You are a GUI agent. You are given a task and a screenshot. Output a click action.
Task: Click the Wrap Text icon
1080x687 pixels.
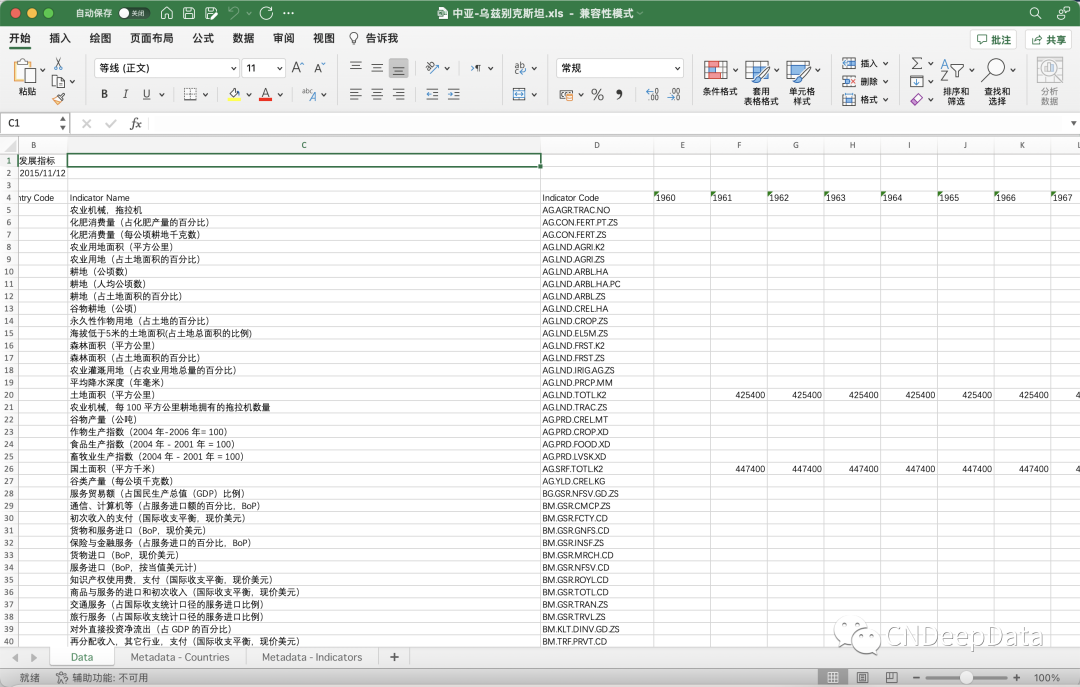(520, 68)
